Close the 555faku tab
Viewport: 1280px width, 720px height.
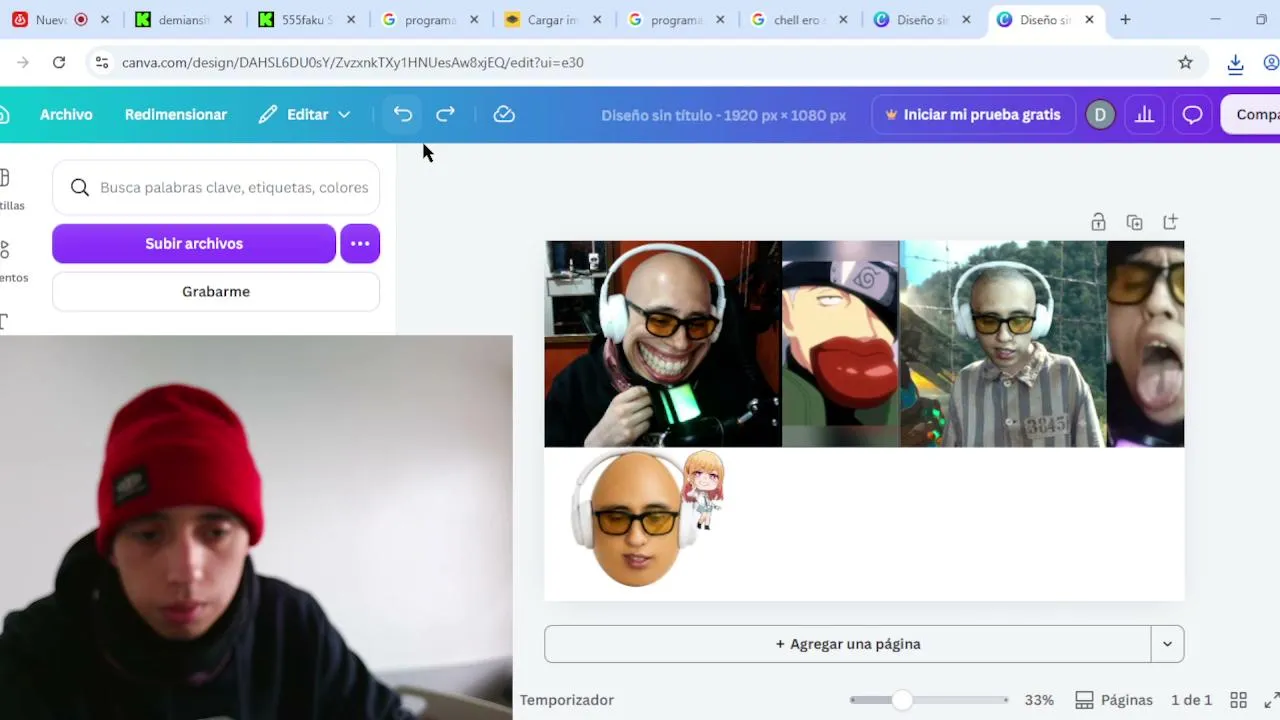(x=351, y=20)
